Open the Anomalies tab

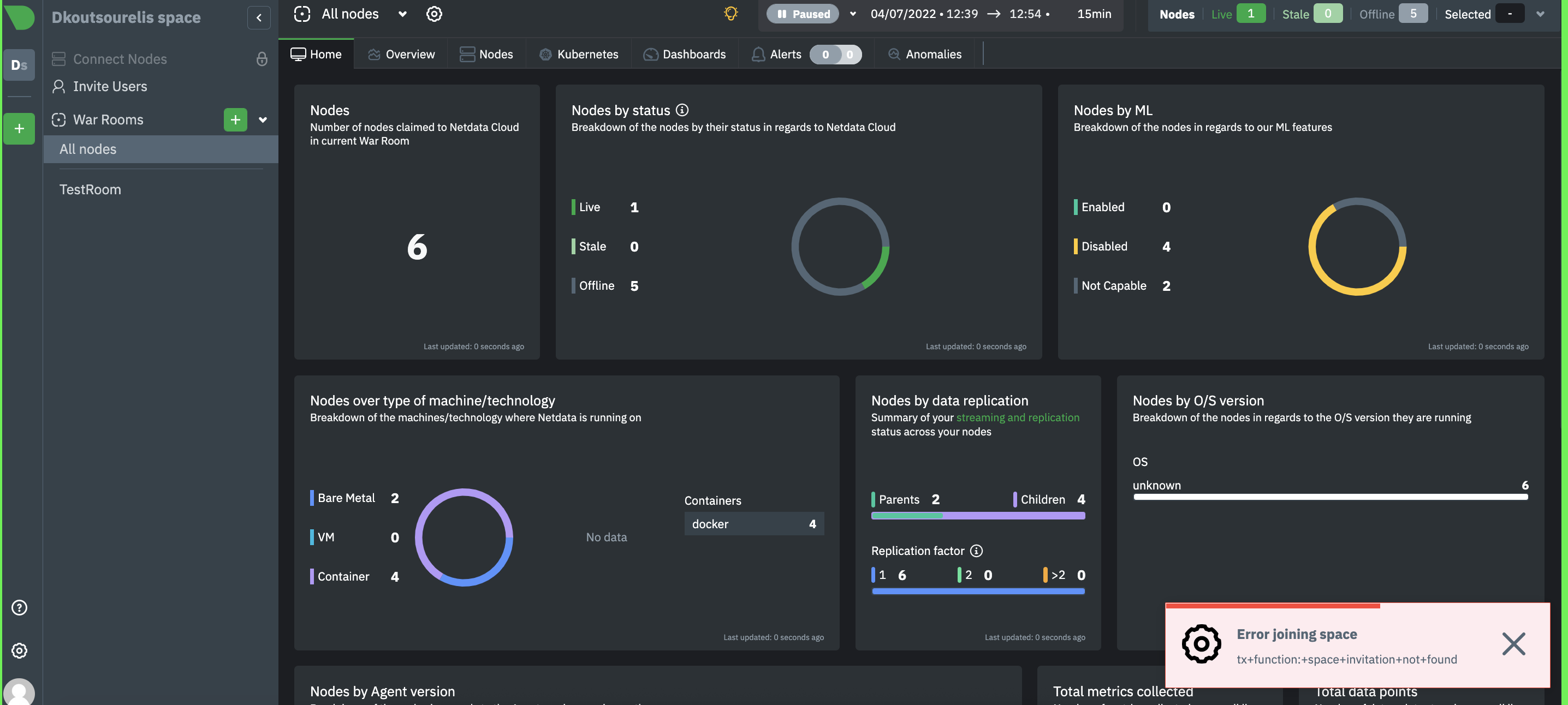[x=925, y=54]
